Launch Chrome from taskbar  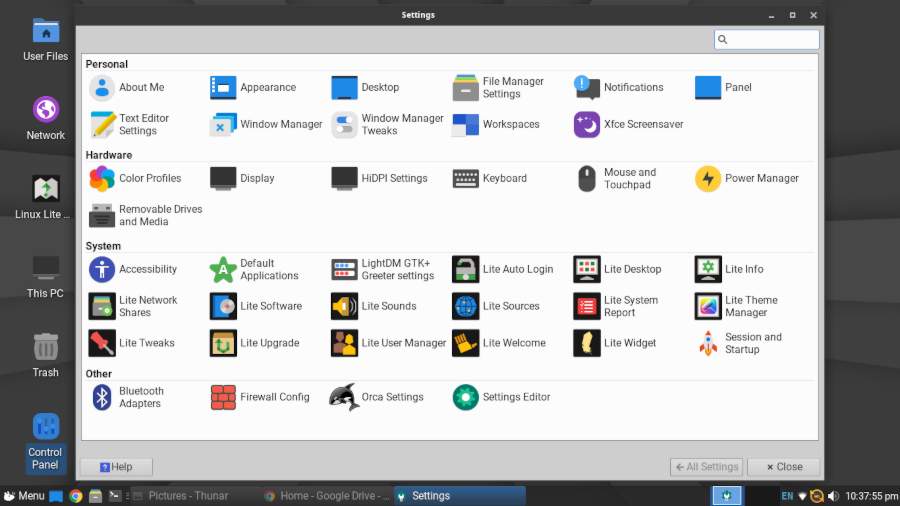tap(76, 496)
